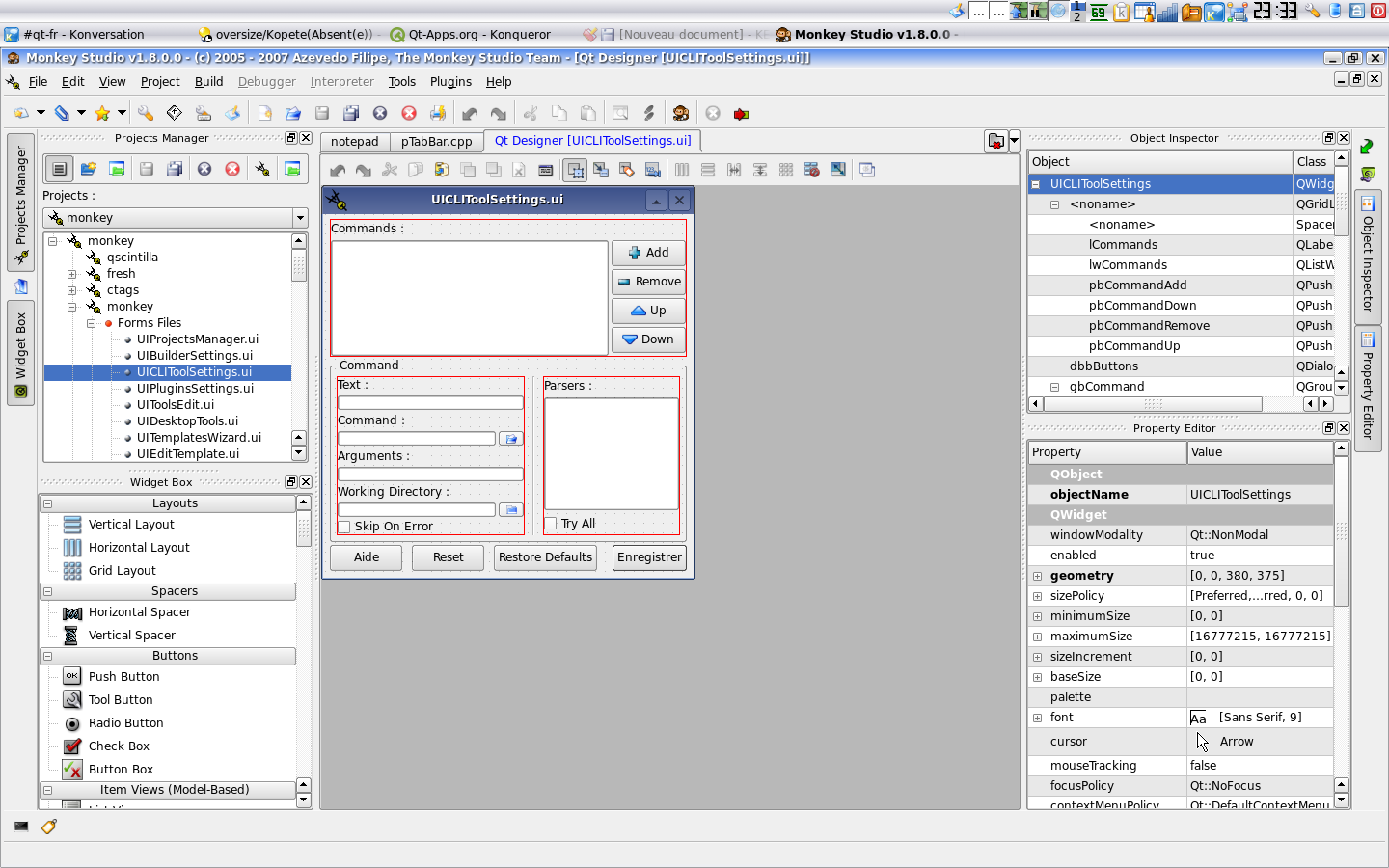This screenshot has height=868, width=1389.
Task: Click the open file folder icon in main toolbar
Action: (293, 113)
